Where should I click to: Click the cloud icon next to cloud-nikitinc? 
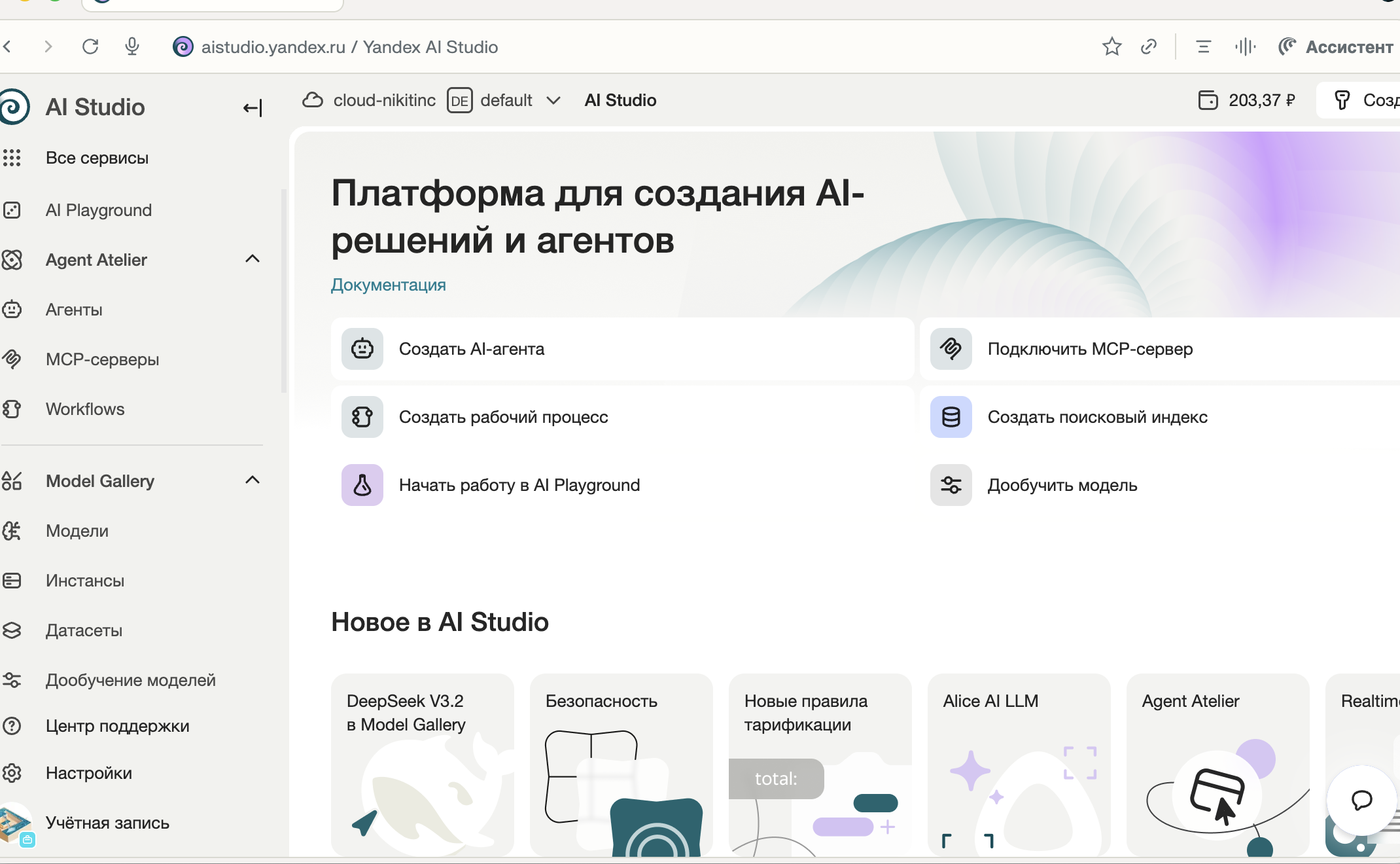313,100
